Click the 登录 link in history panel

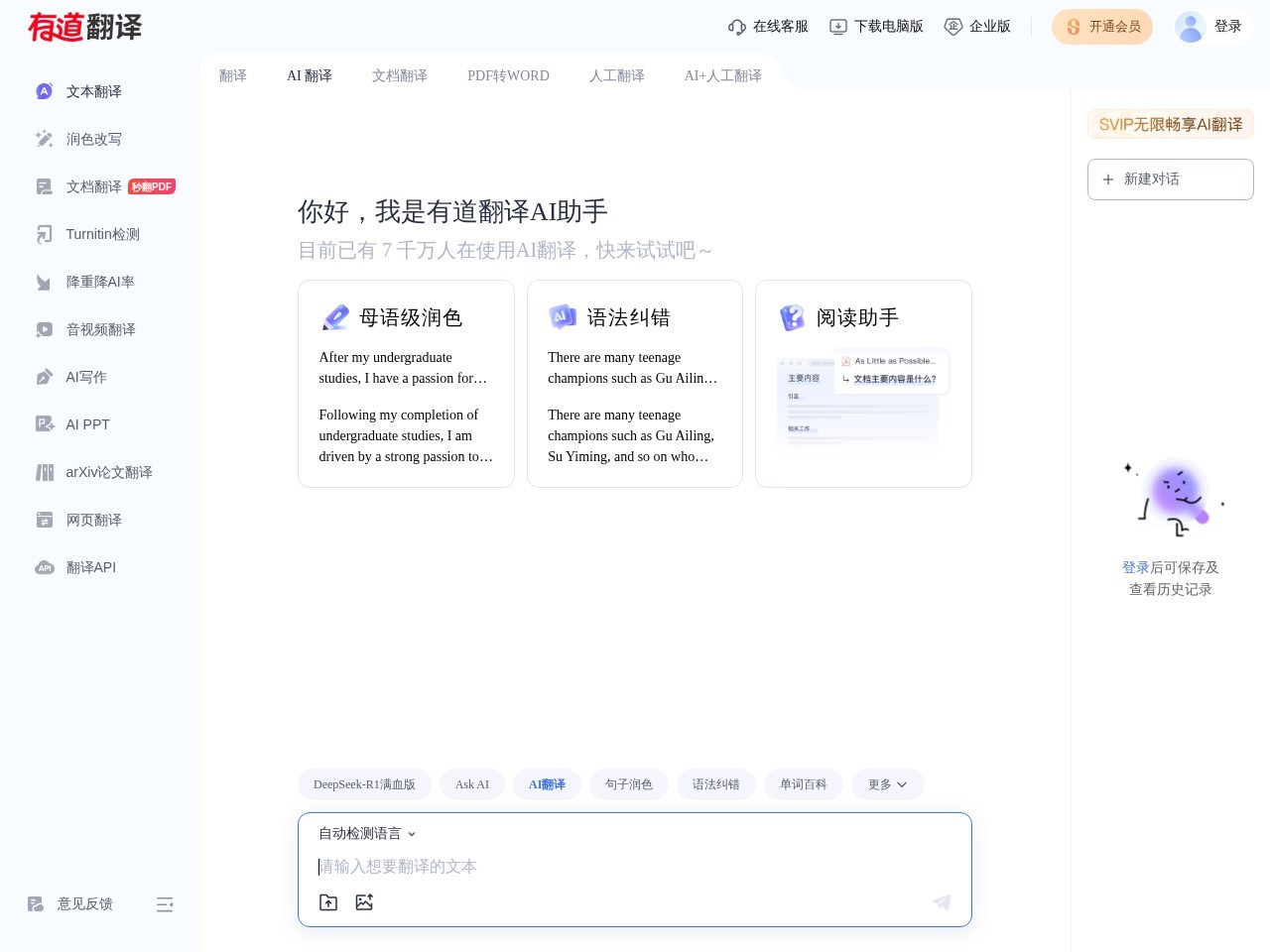coord(1135,567)
